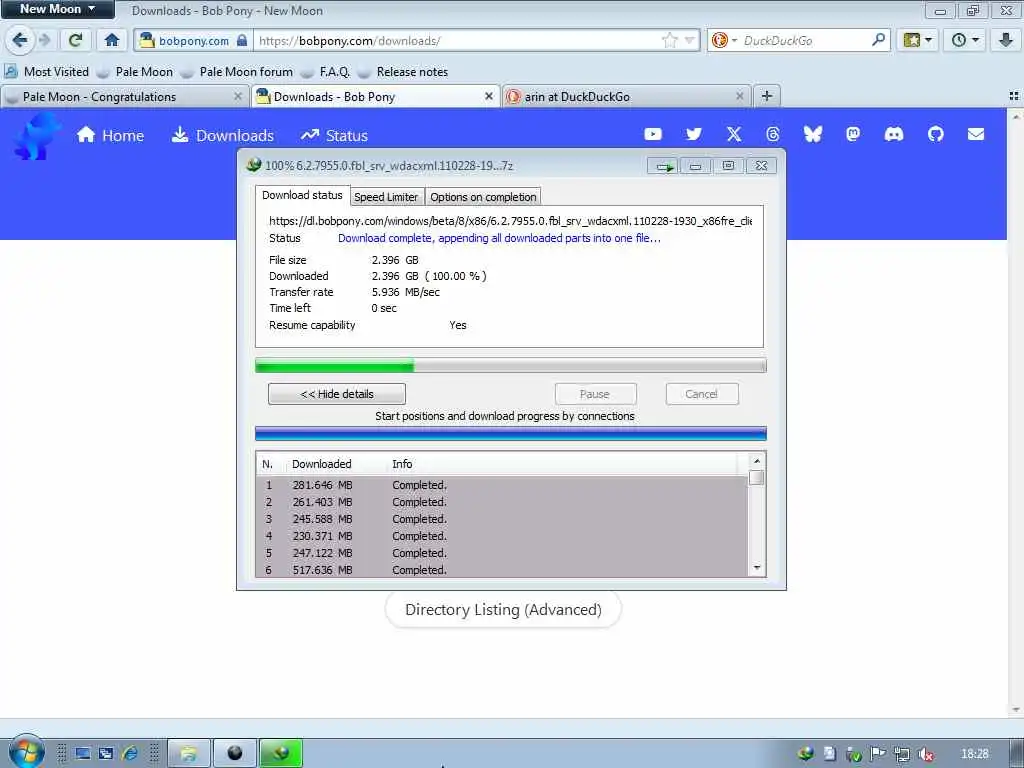This screenshot has width=1024, height=768.
Task: Open Downloads in site navigation
Action: pos(222,135)
